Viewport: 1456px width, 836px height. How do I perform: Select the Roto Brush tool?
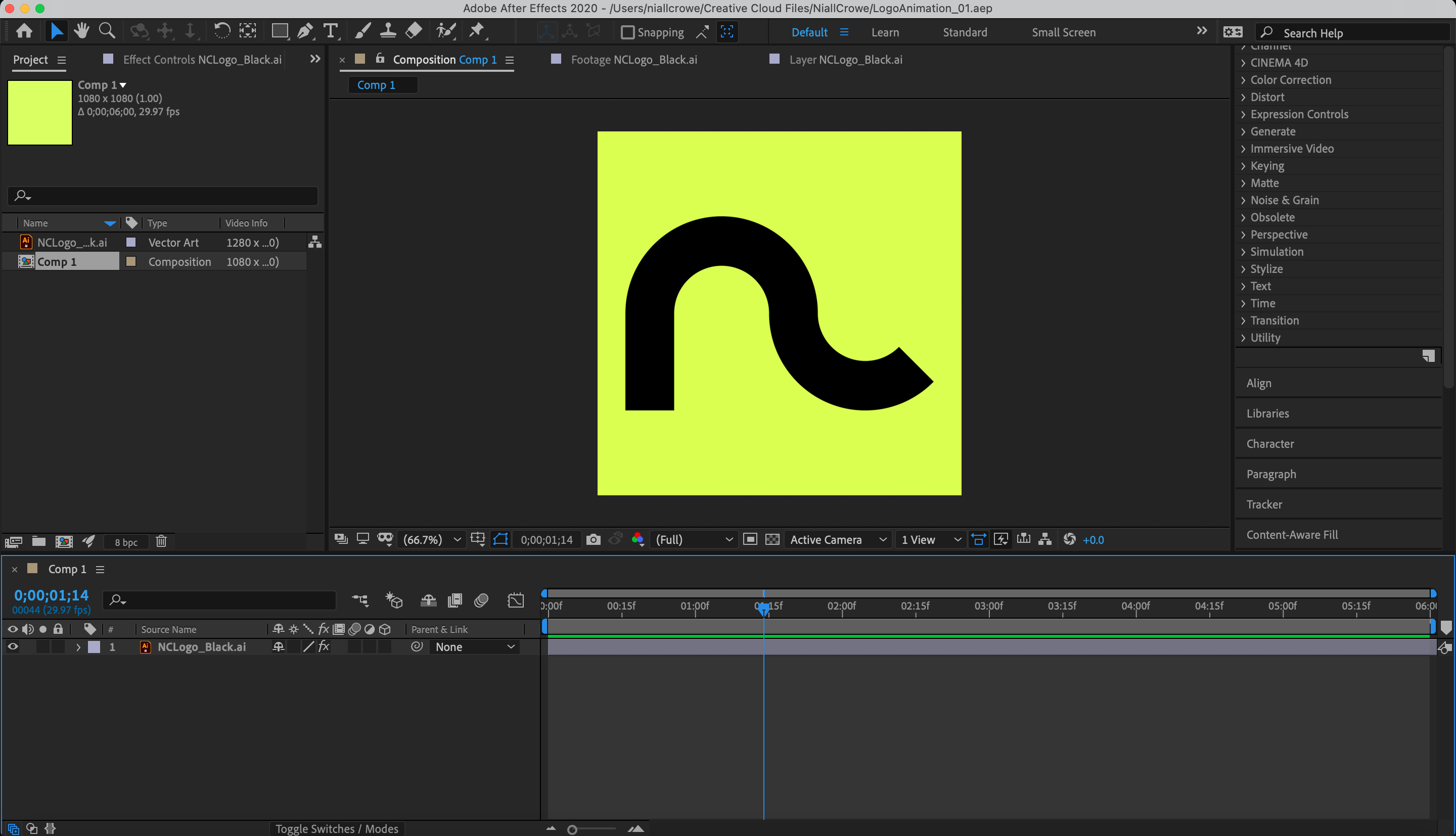pos(445,31)
